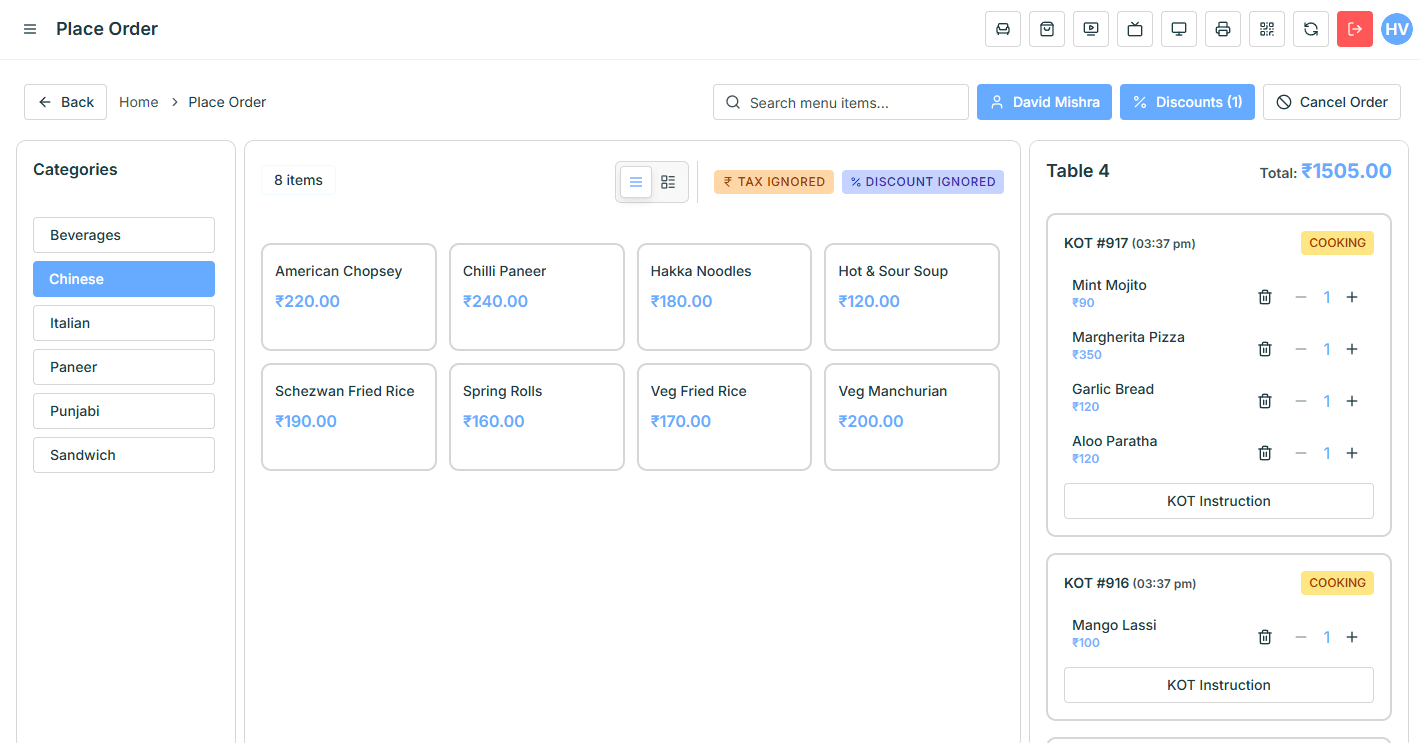Screen dimensions: 1421x743
Task: Select the Italian category
Action: tap(124, 323)
